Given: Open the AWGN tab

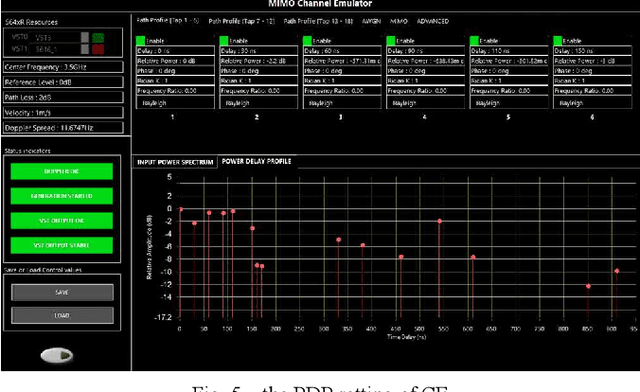Looking at the screenshot, I should click(371, 21).
